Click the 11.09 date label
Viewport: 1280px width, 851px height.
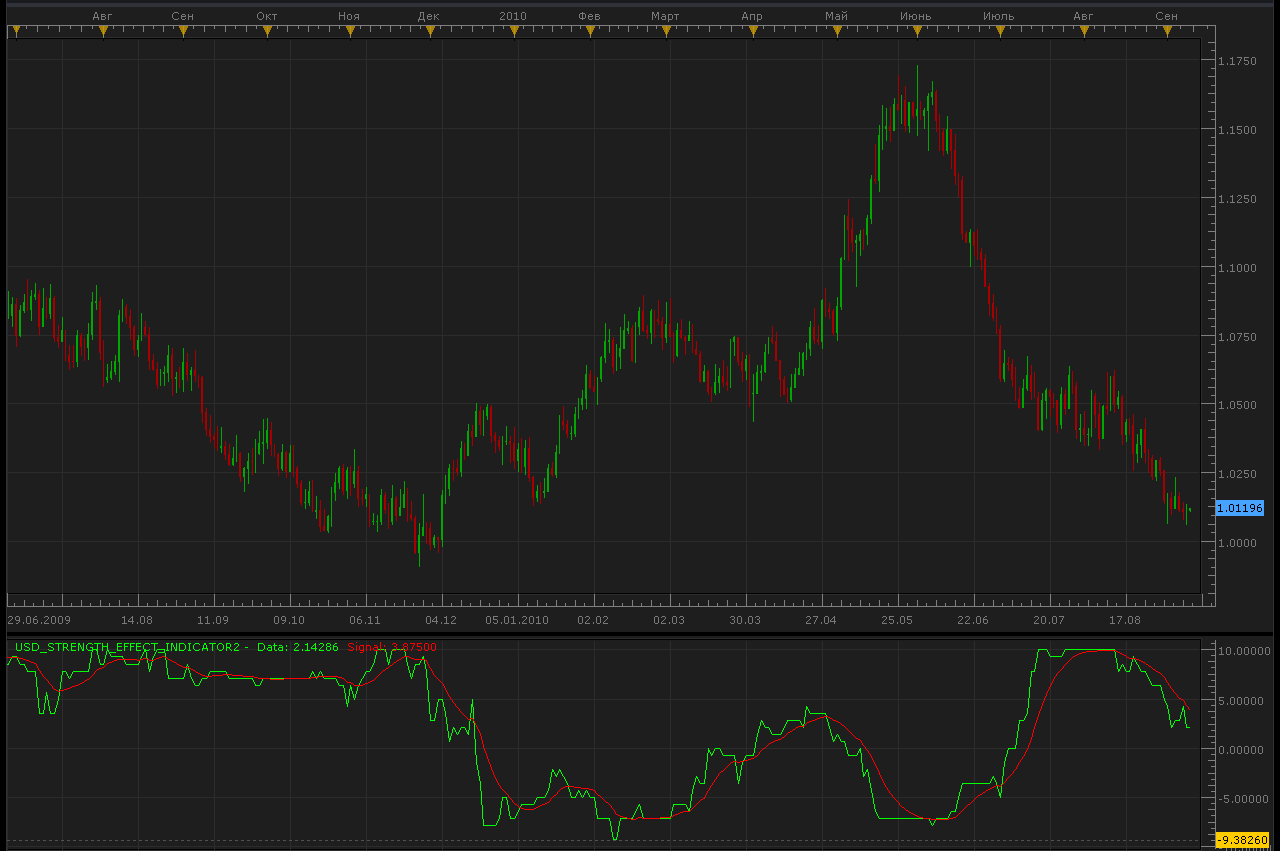tap(213, 620)
